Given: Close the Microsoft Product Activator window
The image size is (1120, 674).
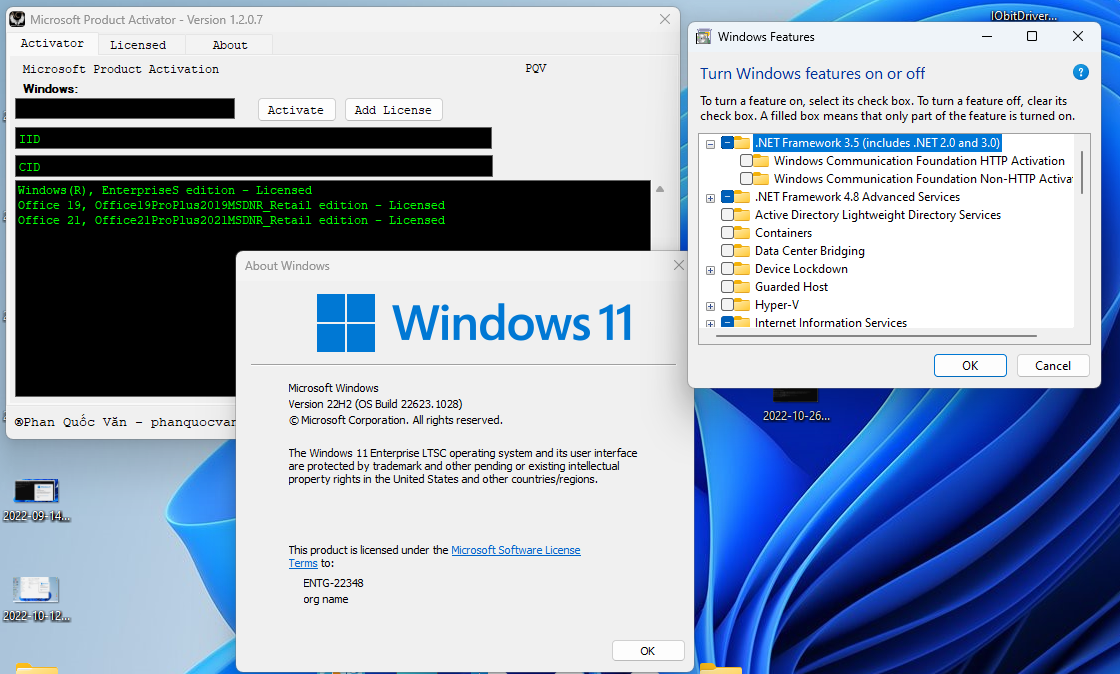Looking at the screenshot, I should 665,19.
